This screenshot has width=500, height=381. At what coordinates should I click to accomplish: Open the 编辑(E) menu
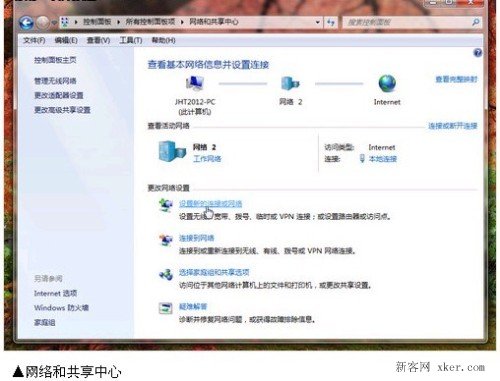click(x=66, y=40)
